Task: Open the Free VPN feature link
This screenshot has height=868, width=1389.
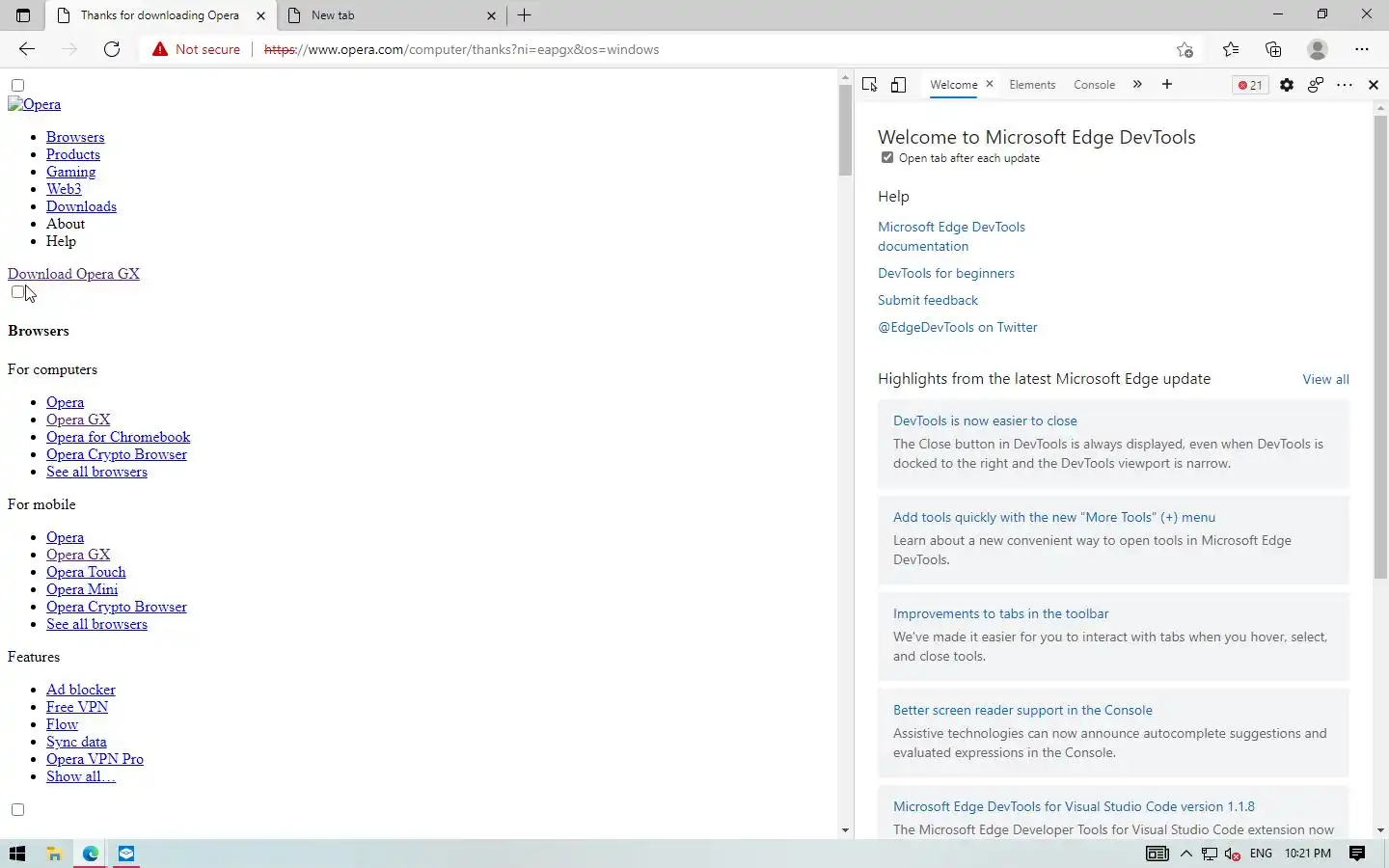Action: click(77, 707)
